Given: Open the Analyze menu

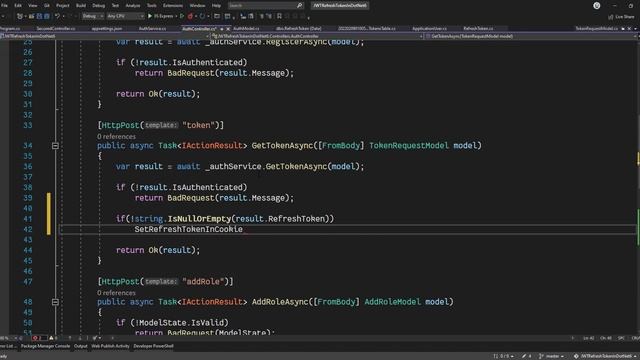Looking at the screenshot, I should tap(133, 6).
